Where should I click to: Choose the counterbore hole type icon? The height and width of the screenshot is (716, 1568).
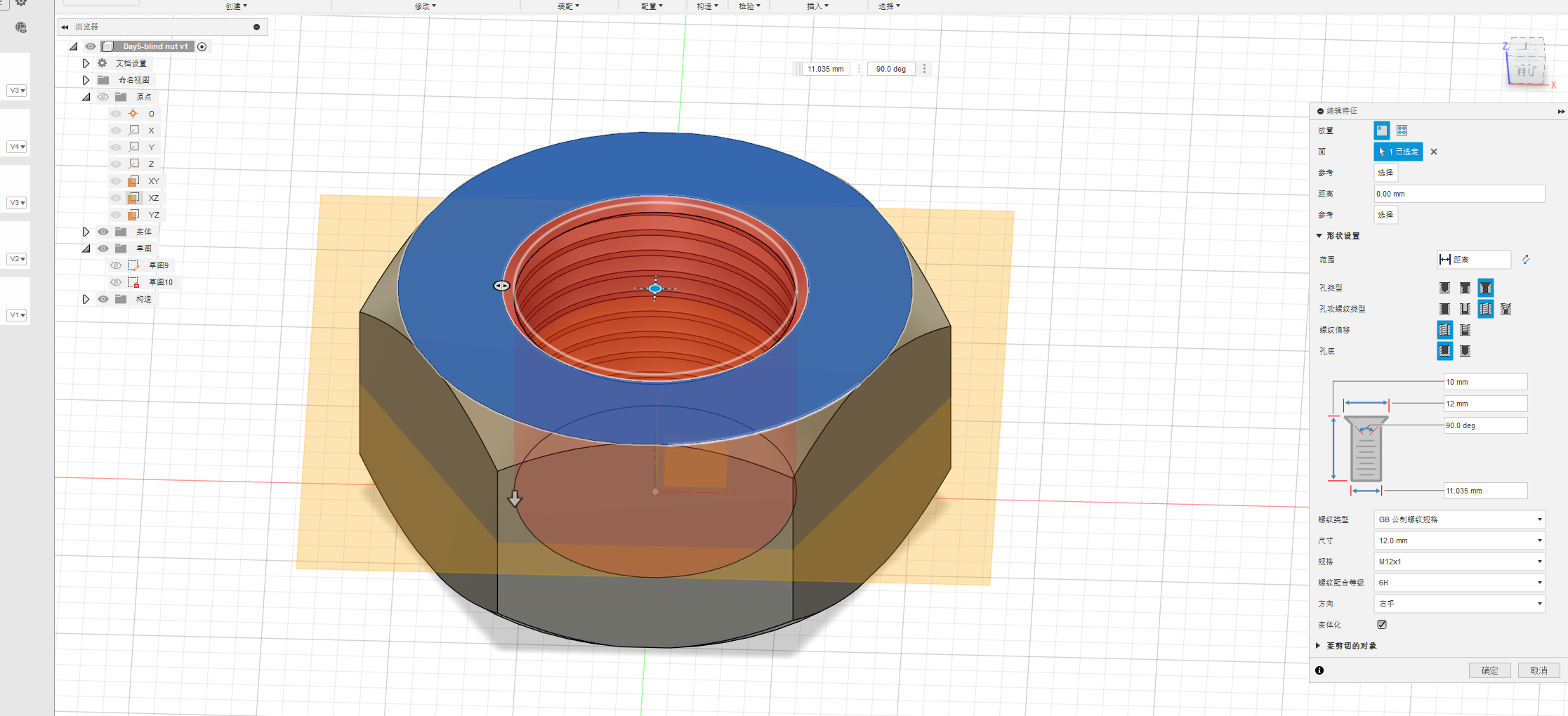click(1465, 288)
